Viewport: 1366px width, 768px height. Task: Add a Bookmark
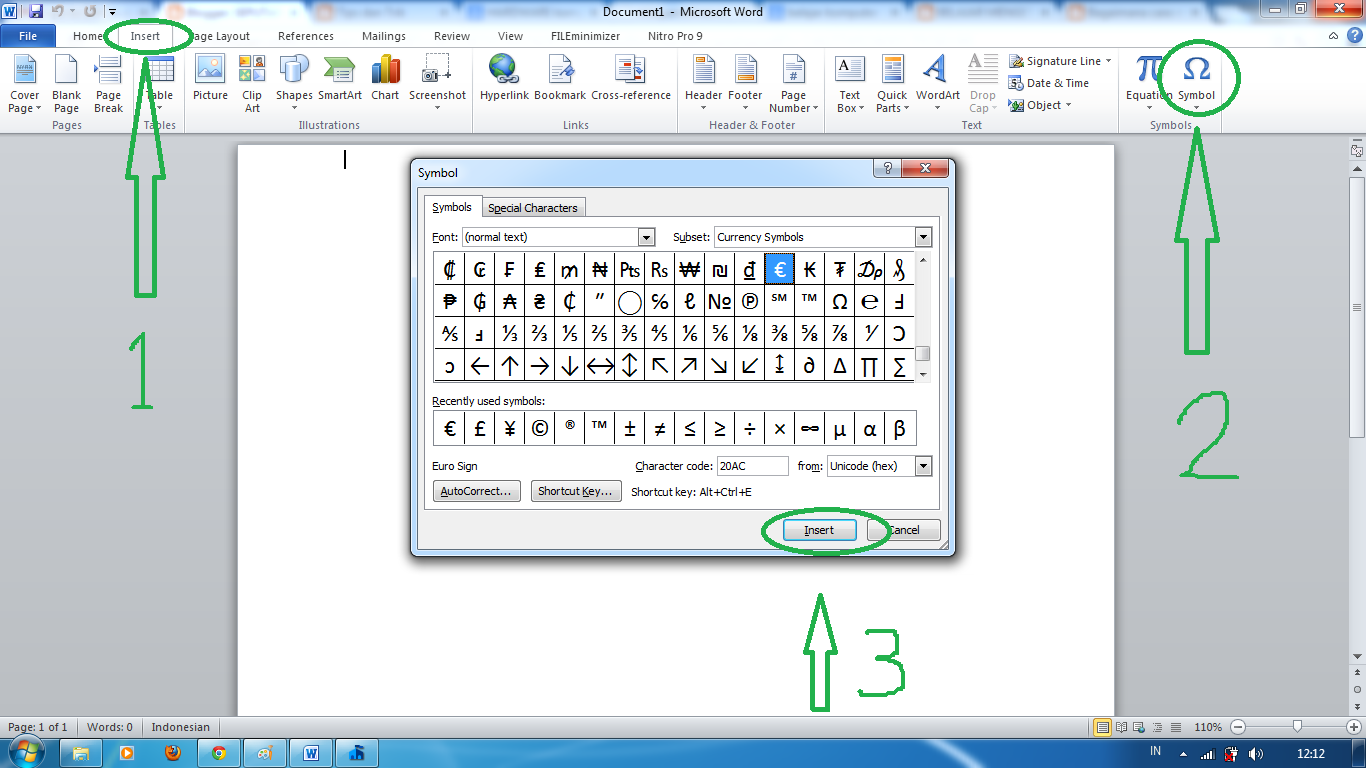[560, 79]
